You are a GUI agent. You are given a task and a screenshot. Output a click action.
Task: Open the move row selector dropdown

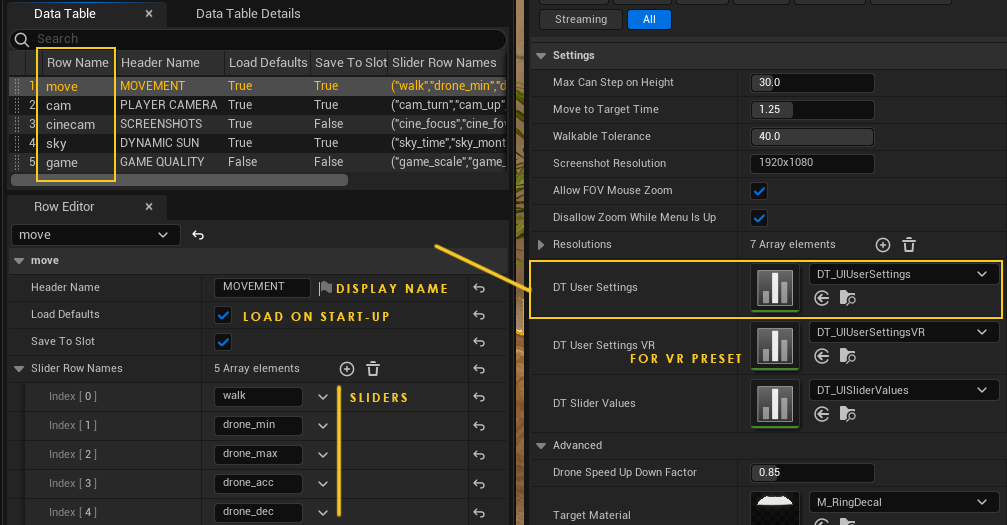point(95,235)
